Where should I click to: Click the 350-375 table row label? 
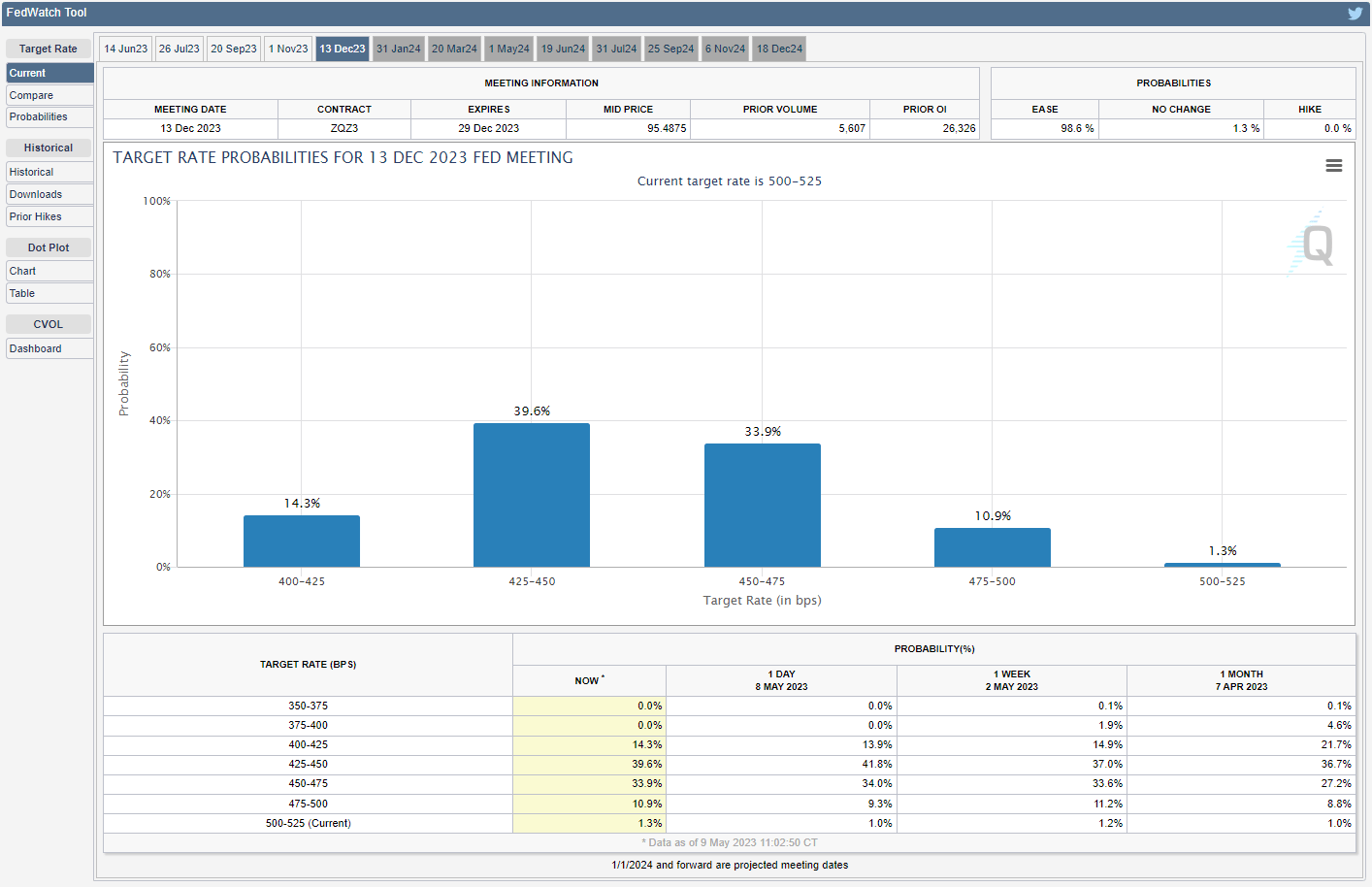click(308, 706)
